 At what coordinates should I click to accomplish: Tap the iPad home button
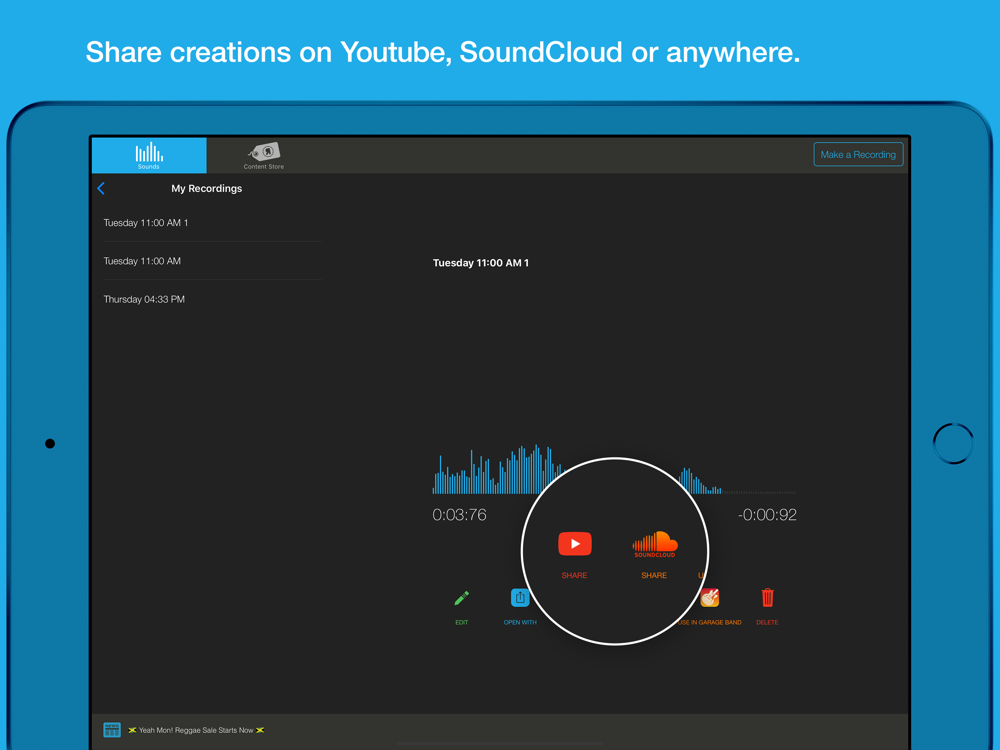pos(953,443)
